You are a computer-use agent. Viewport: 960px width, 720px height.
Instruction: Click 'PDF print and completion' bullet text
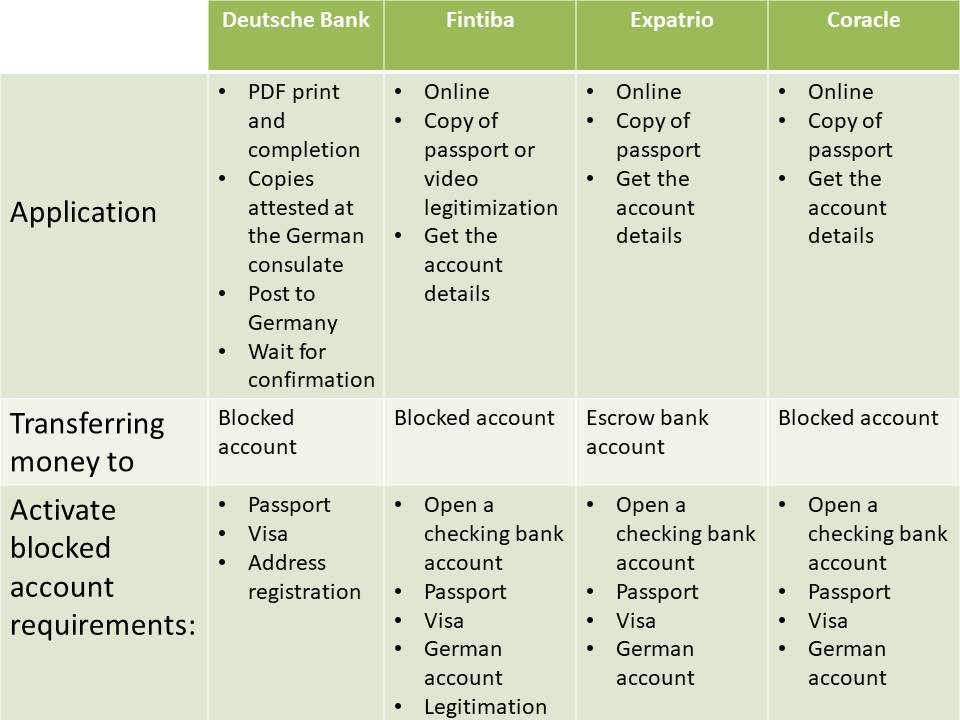[x=304, y=121]
